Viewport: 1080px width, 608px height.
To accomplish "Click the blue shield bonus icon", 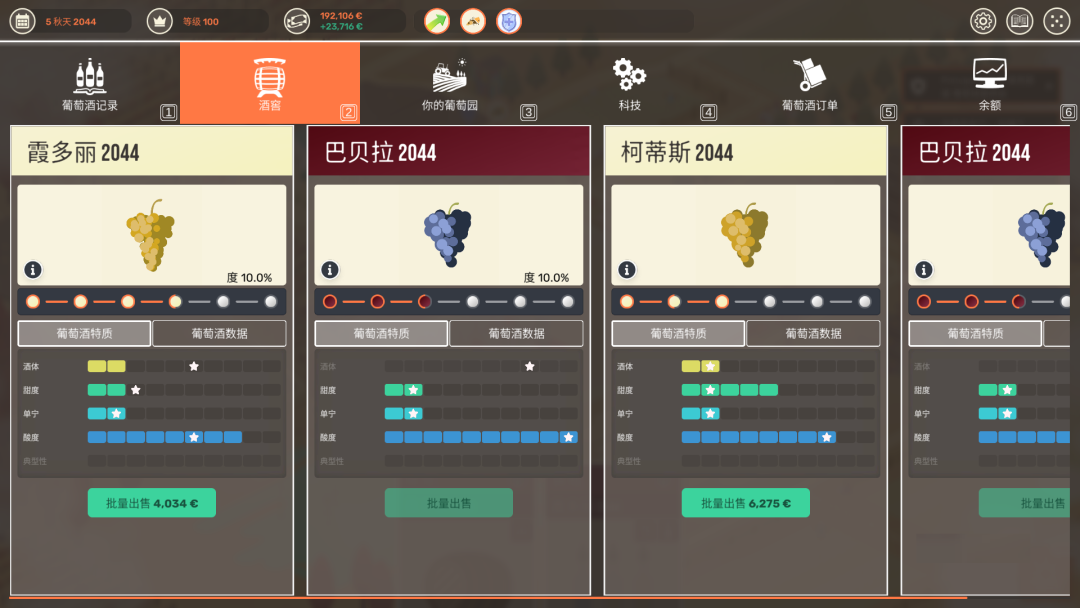I will (509, 21).
